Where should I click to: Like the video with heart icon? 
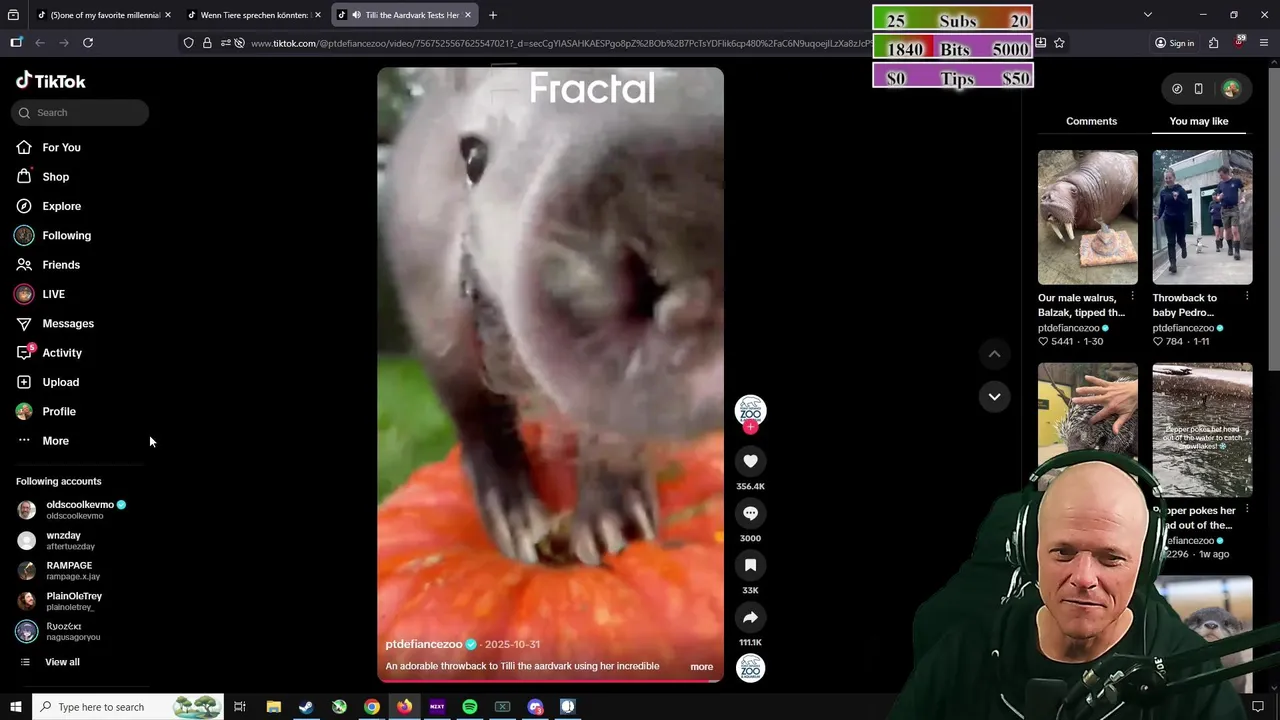(750, 461)
